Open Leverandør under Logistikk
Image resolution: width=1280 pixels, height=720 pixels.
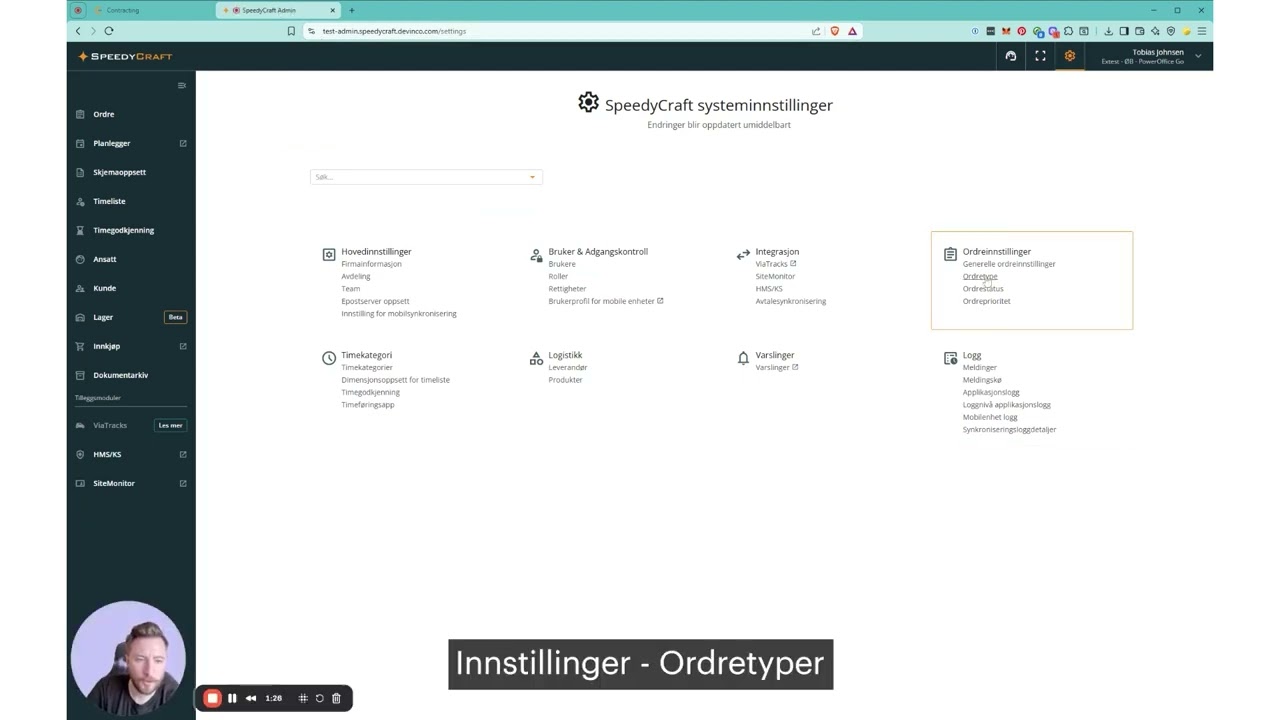tap(567, 367)
